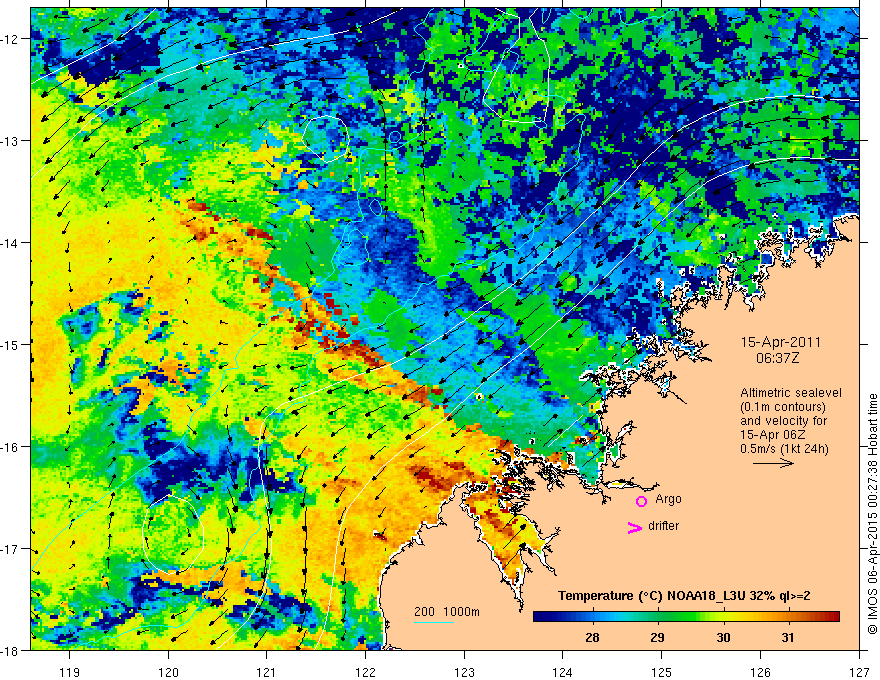Click the latitude axis label -13
This screenshot has height=680, width=880.
[x=11, y=141]
